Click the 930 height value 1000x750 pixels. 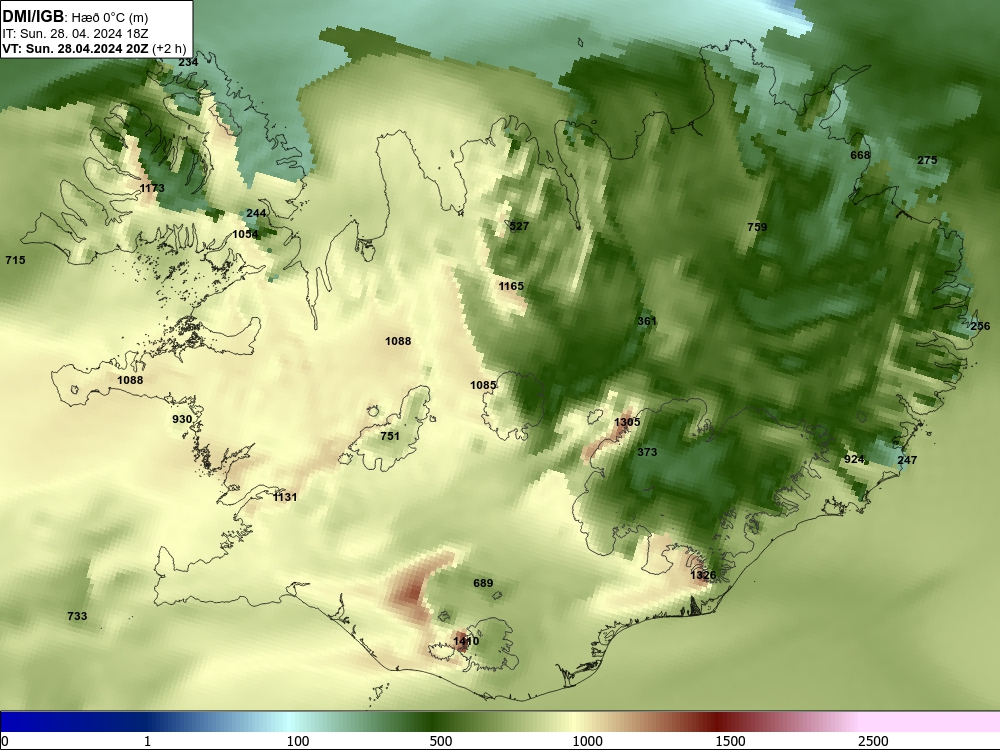182,419
